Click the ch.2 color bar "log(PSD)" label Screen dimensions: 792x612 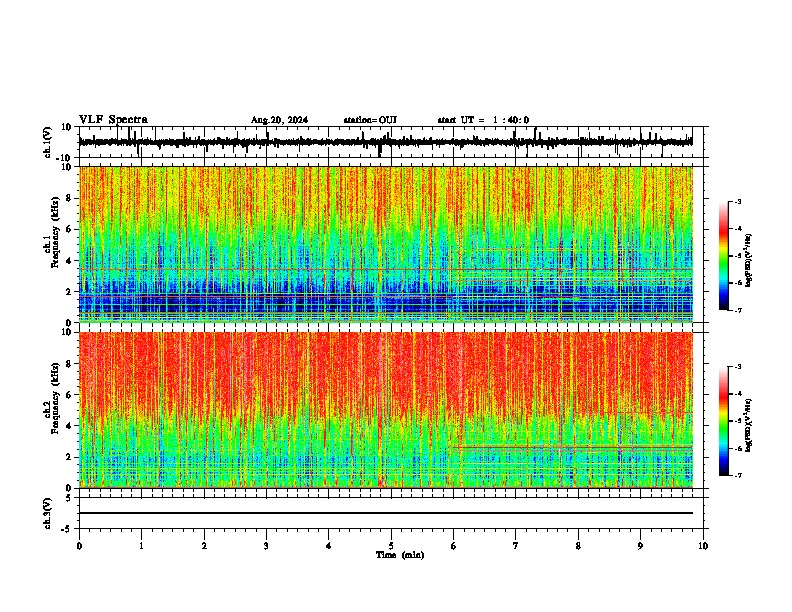coord(748,426)
